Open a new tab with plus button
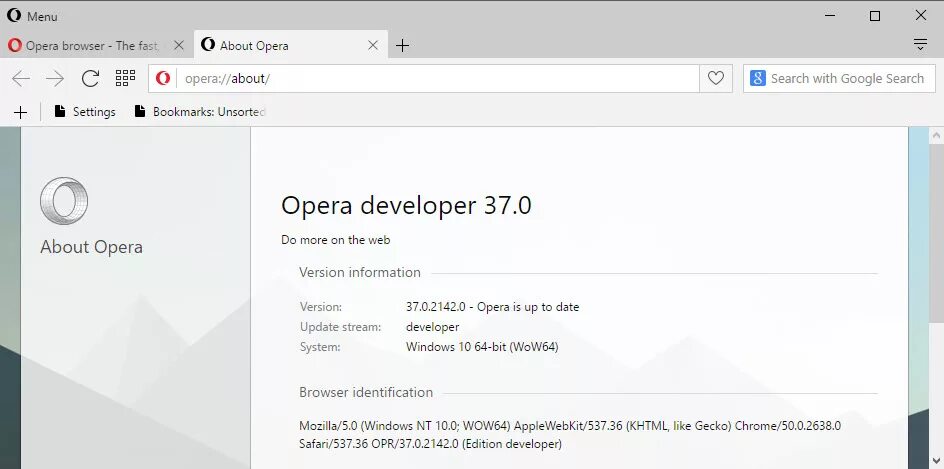Image resolution: width=944 pixels, height=469 pixels. (402, 45)
